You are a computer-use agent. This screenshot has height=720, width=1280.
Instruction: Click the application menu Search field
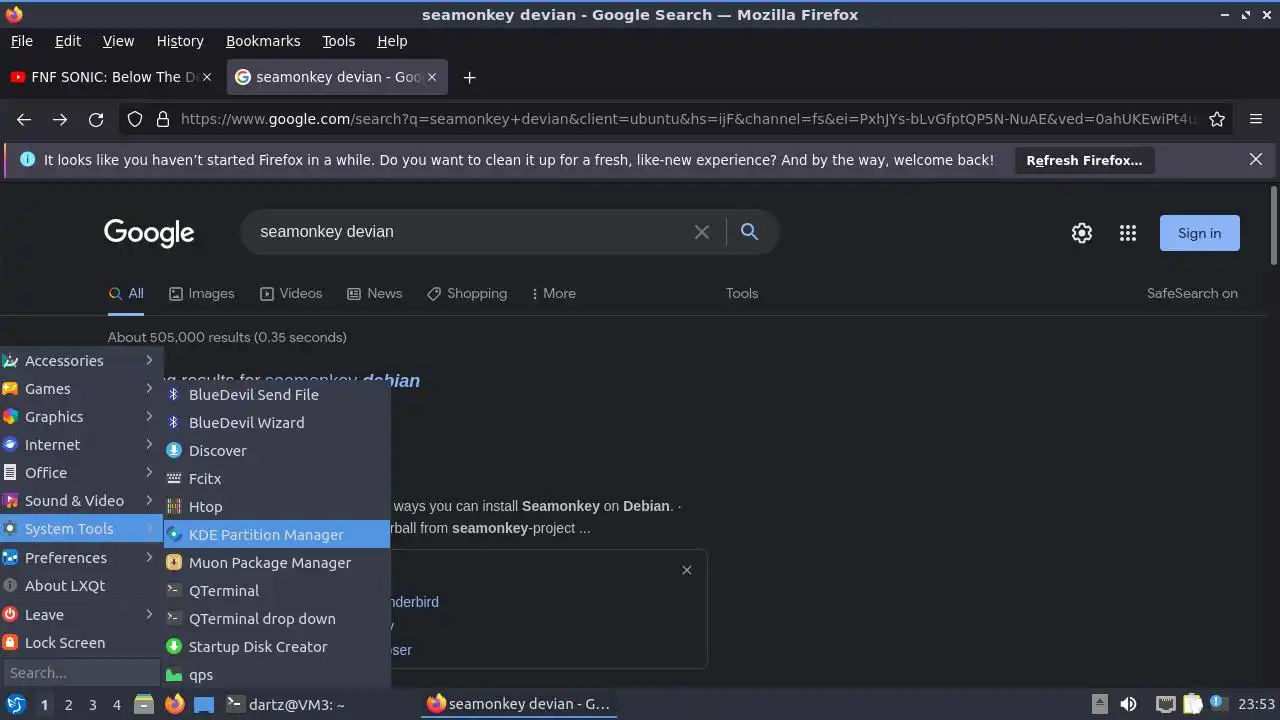tap(81, 673)
